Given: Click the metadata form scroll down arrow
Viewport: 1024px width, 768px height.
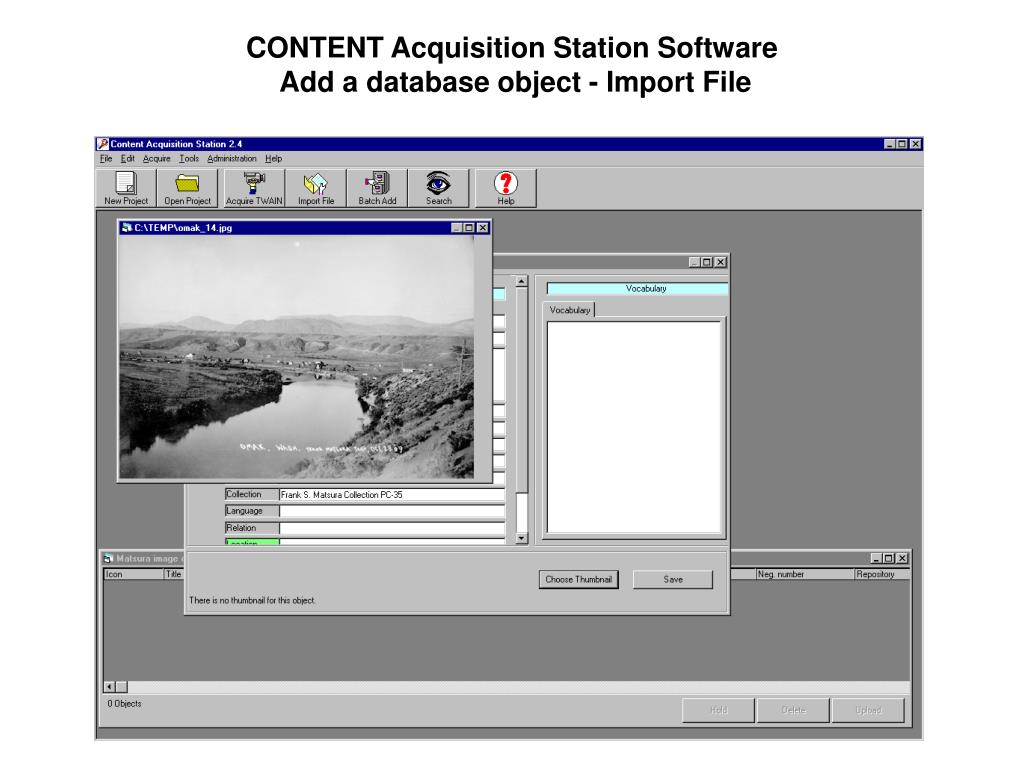Looking at the screenshot, I should (x=521, y=539).
